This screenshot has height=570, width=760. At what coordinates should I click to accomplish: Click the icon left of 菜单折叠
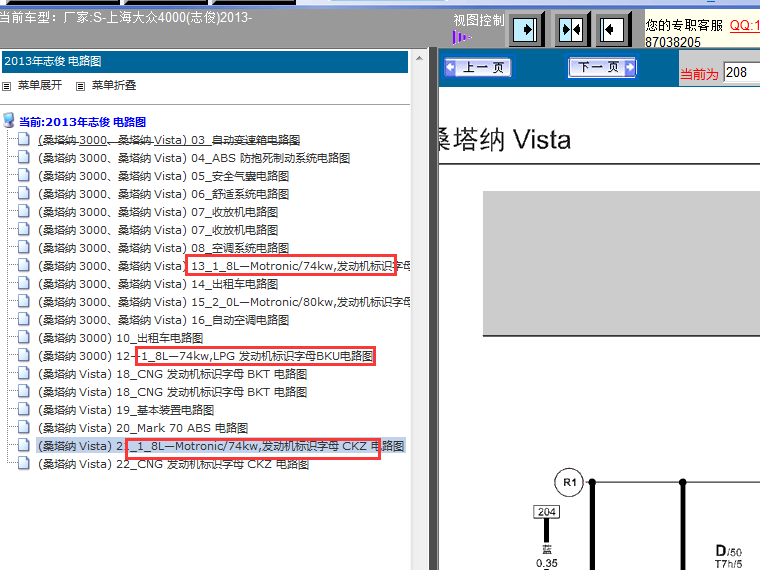tap(80, 86)
